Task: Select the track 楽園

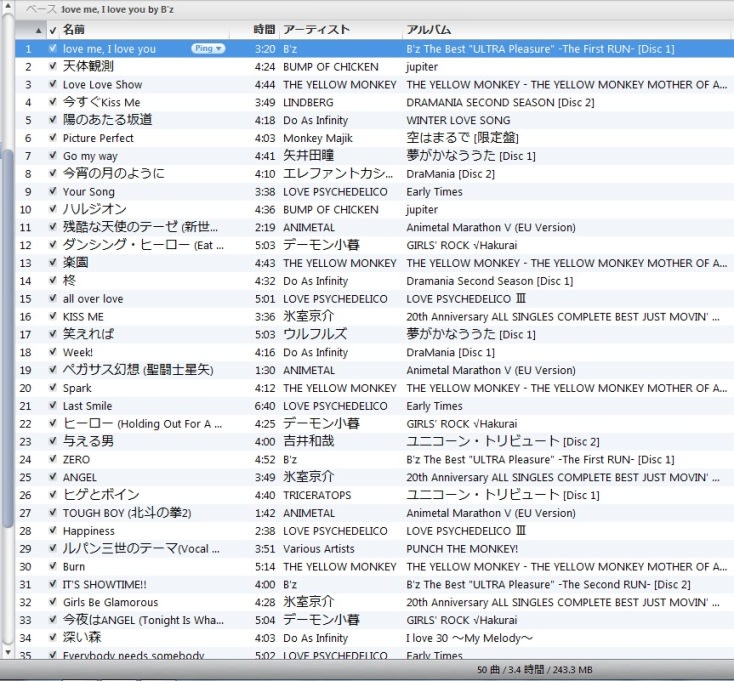Action: point(75,263)
